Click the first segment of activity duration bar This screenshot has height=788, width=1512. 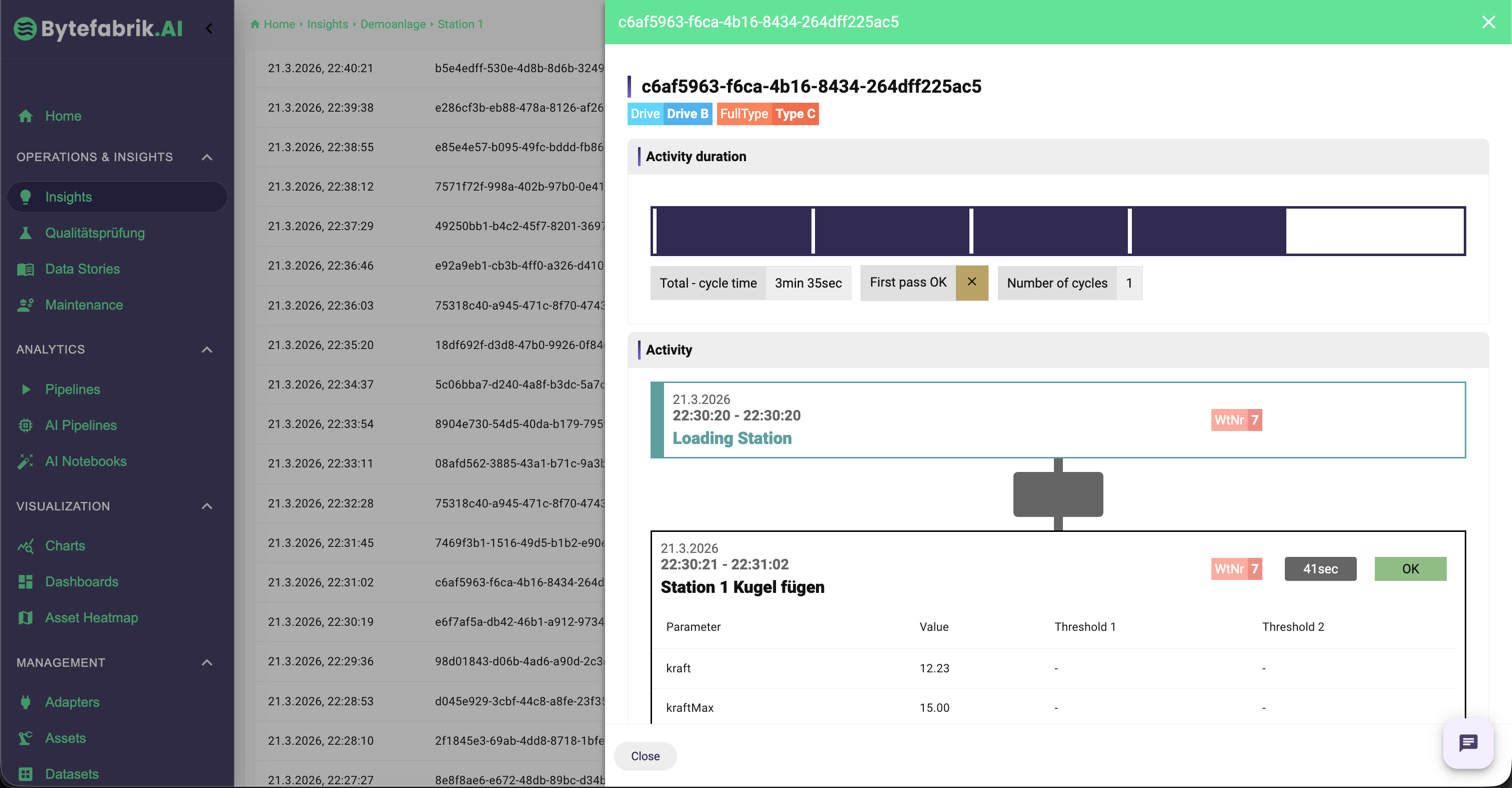pos(733,231)
